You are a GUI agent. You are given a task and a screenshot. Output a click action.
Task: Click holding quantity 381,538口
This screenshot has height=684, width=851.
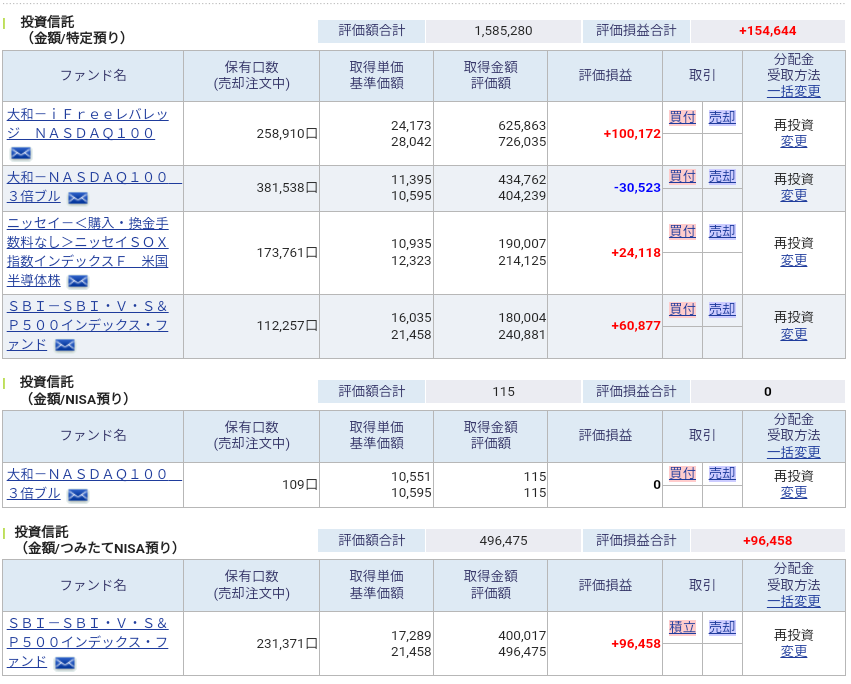point(287,188)
